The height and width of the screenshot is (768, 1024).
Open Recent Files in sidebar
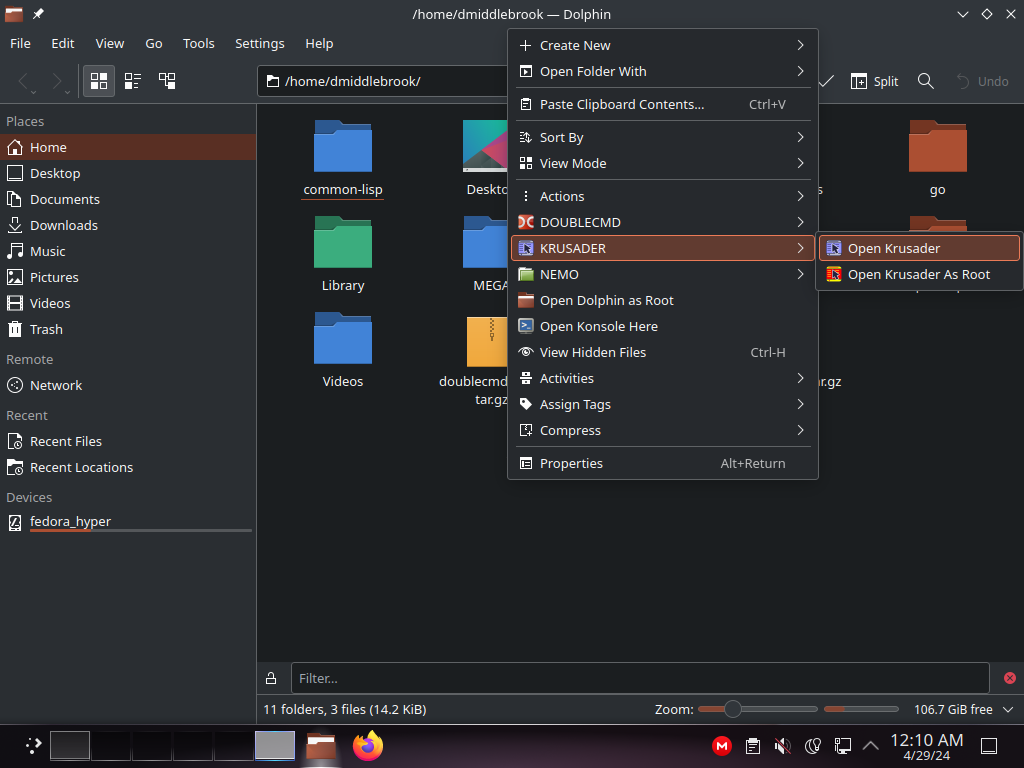click(128, 441)
